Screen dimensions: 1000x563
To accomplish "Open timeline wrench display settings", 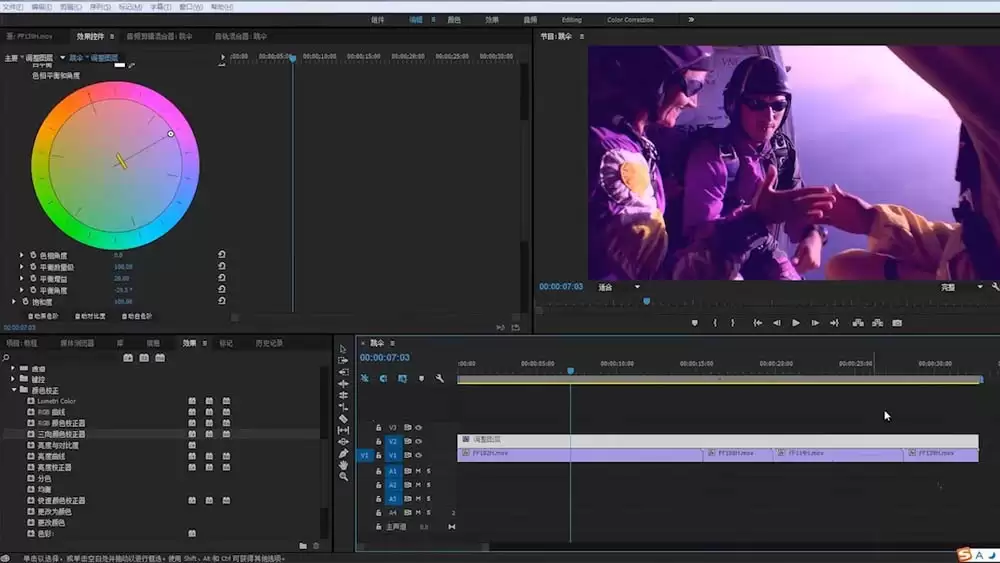I will (x=439, y=378).
